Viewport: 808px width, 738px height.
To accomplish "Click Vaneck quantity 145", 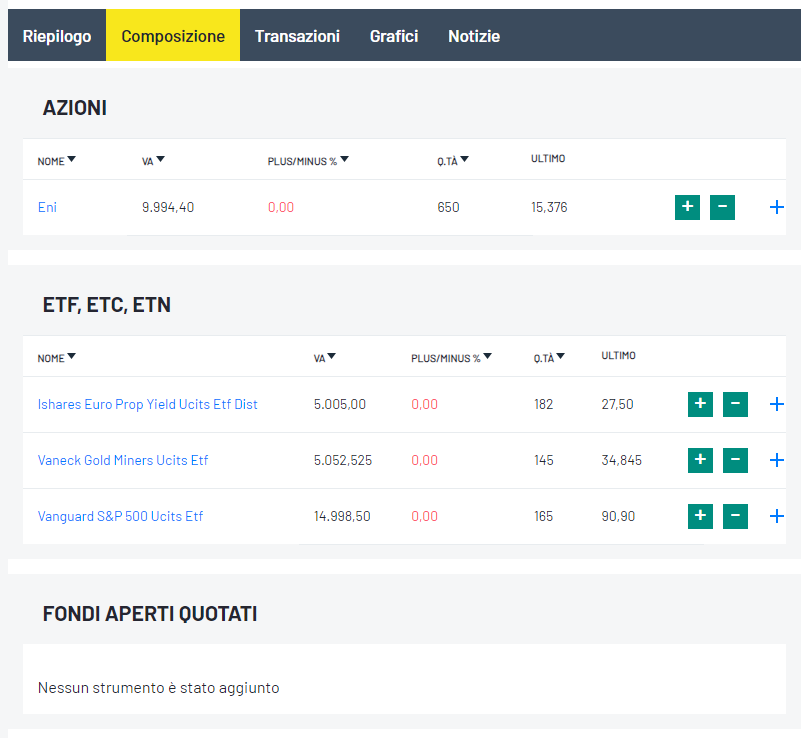I will [x=544, y=460].
